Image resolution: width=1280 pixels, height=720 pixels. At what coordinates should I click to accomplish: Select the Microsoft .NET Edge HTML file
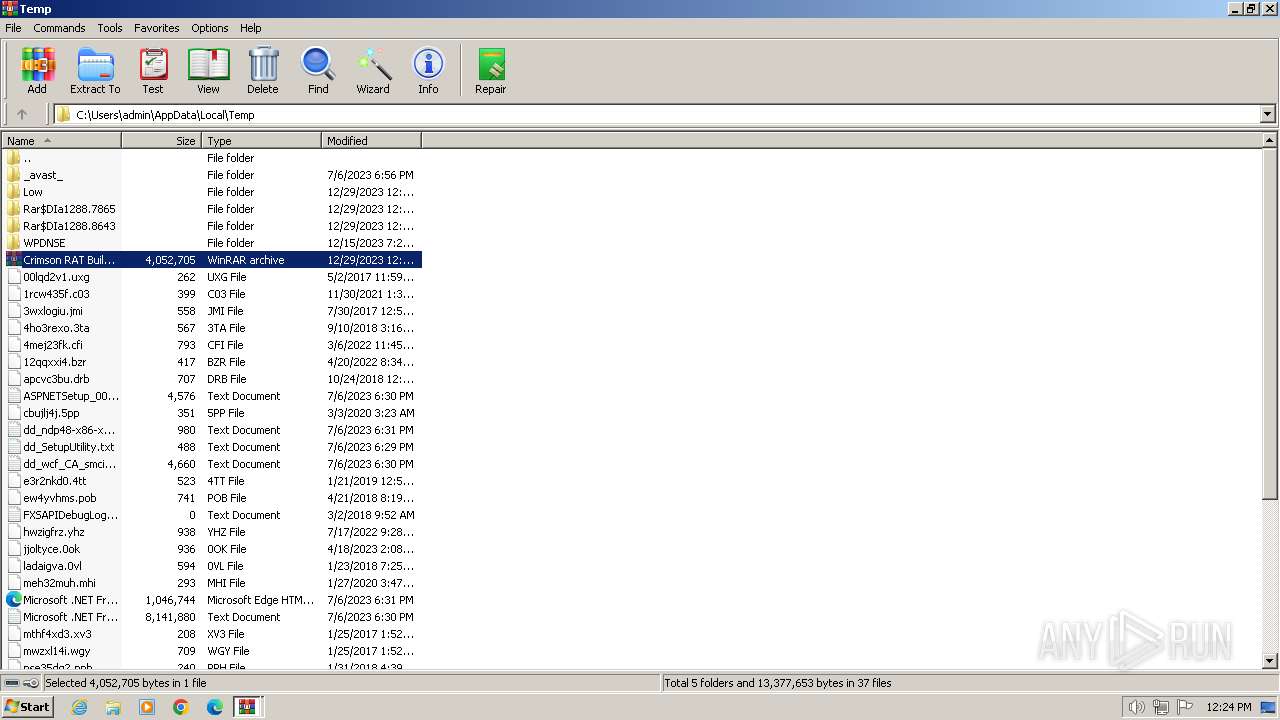(212, 600)
